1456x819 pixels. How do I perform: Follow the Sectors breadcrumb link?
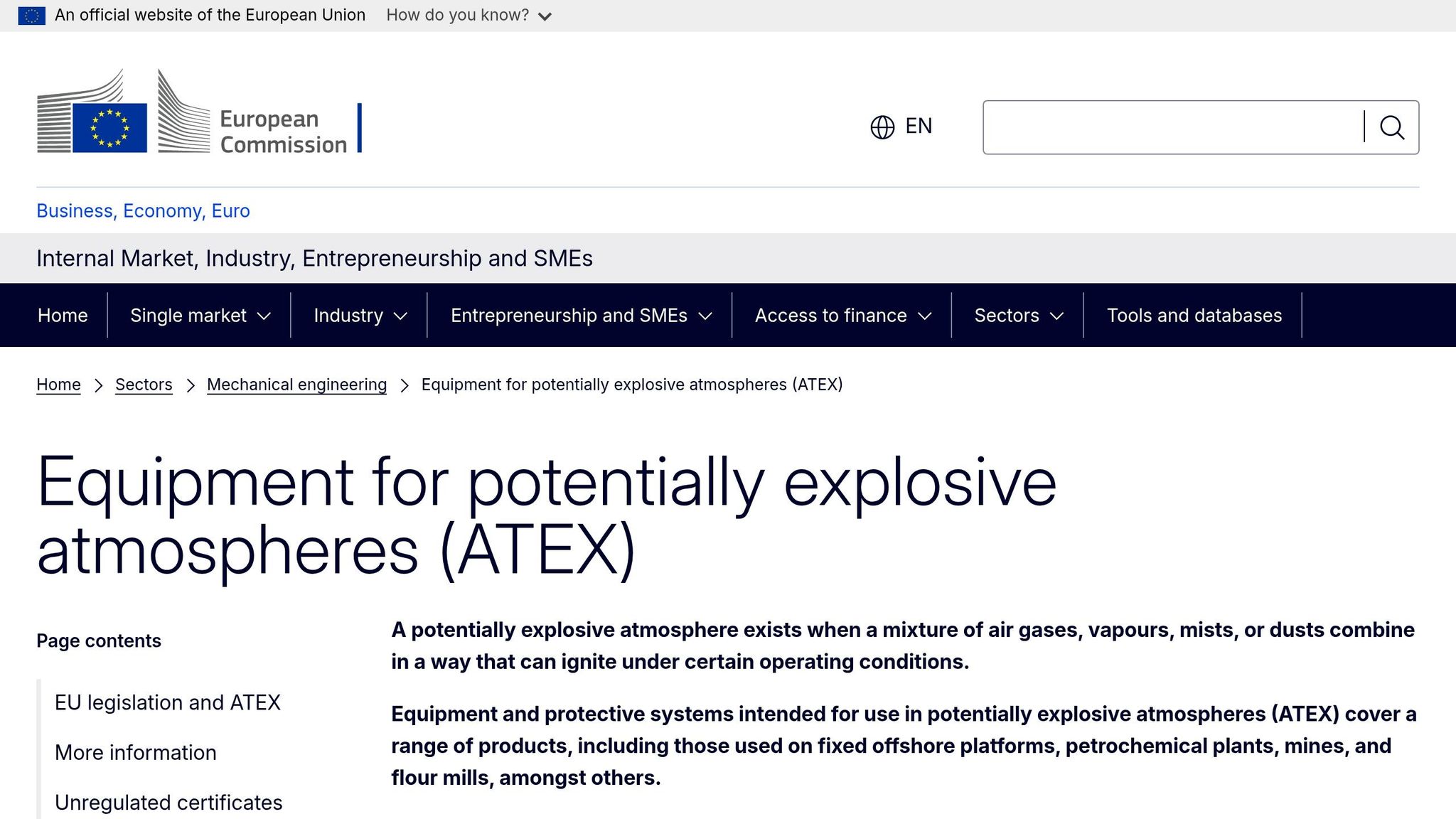pos(144,385)
